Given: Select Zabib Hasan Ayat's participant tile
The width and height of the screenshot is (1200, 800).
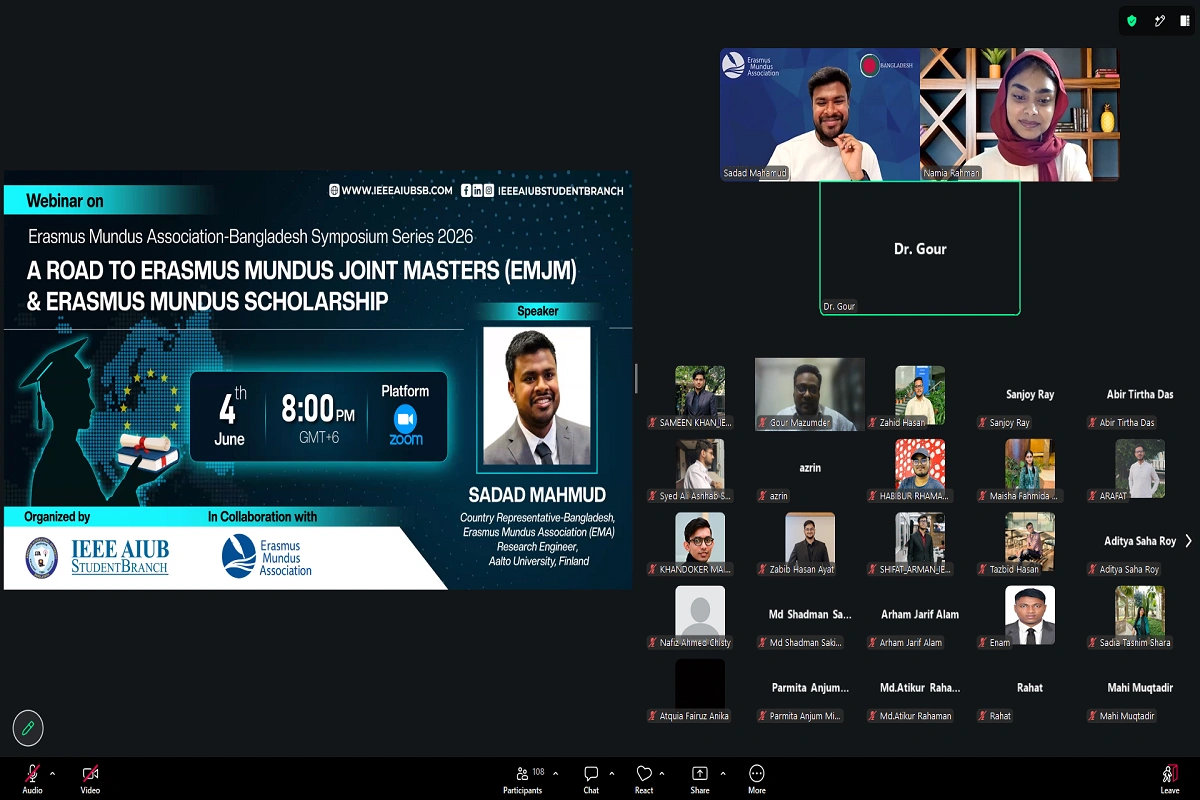Looking at the screenshot, I should pos(810,543).
